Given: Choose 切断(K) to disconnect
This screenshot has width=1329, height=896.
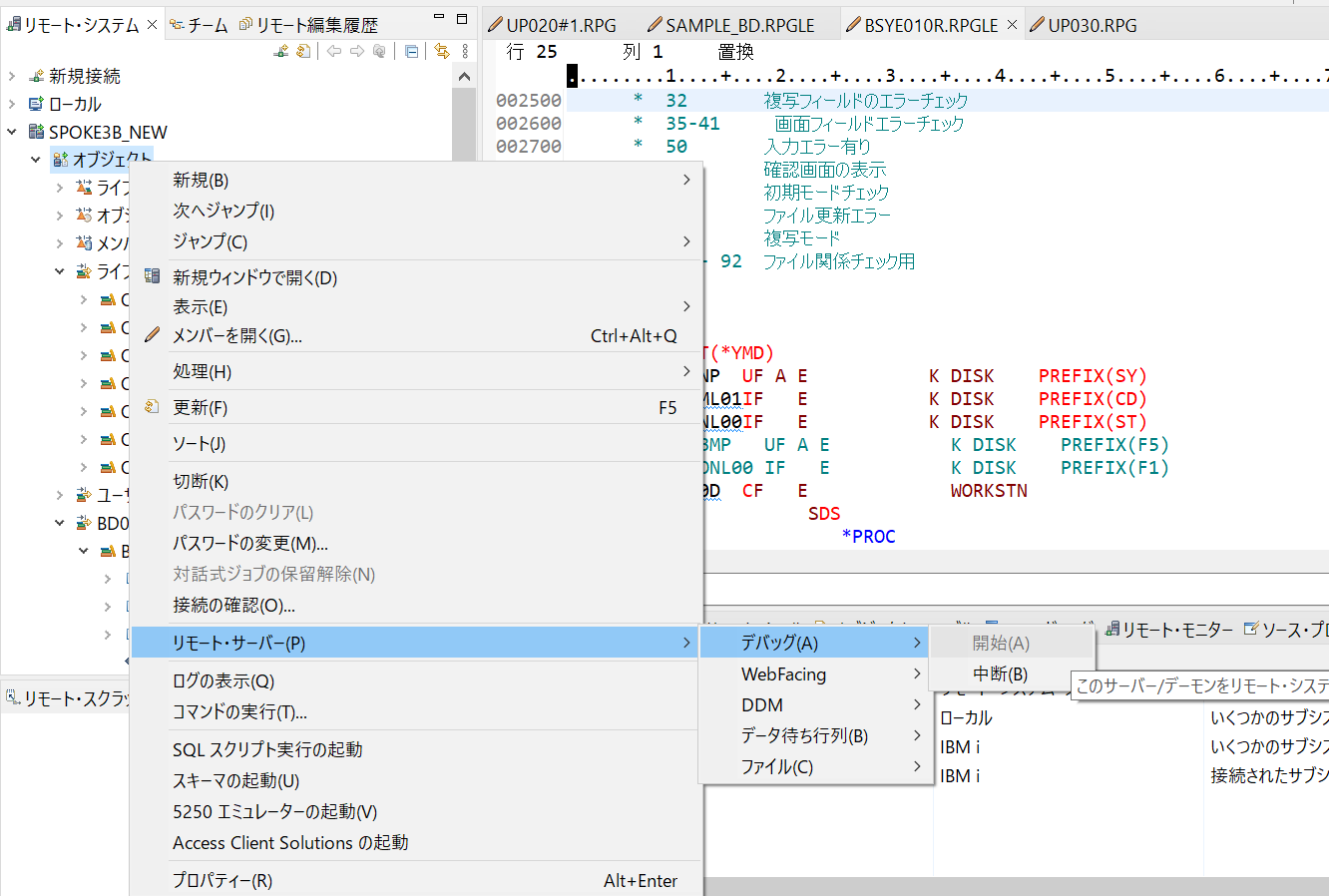Looking at the screenshot, I should (x=416, y=482).
